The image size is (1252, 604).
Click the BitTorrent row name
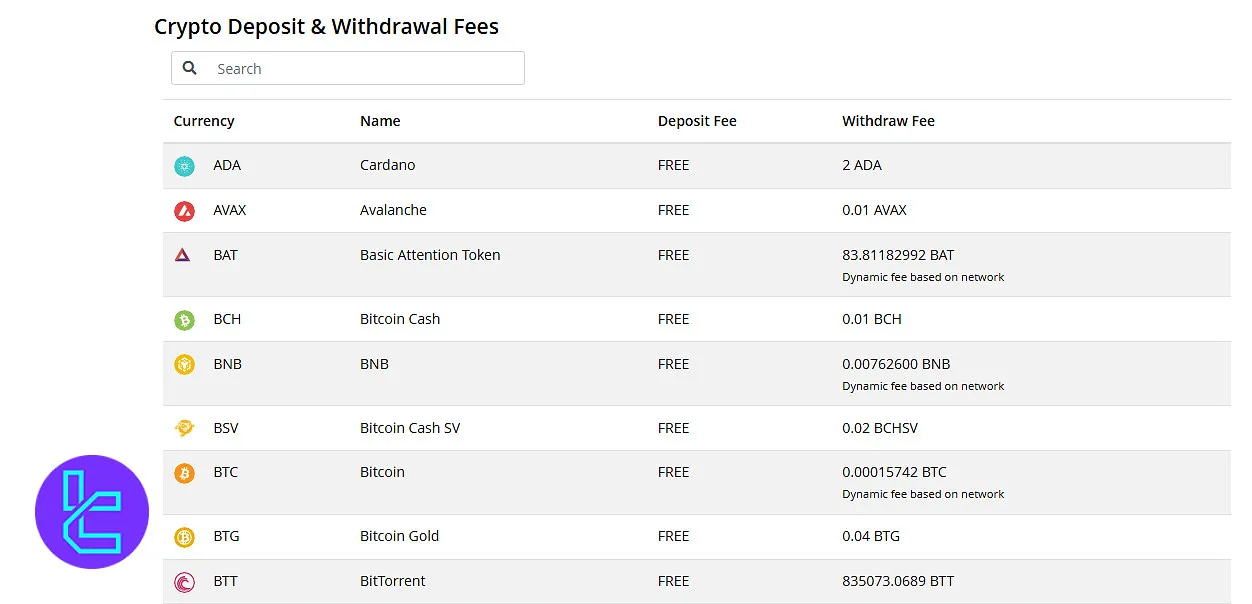click(392, 581)
